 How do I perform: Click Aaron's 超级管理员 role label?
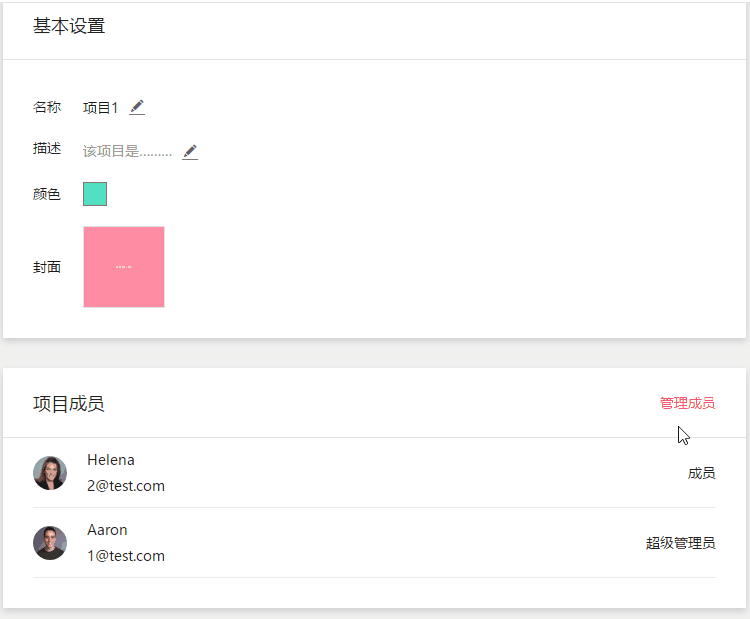coord(680,543)
